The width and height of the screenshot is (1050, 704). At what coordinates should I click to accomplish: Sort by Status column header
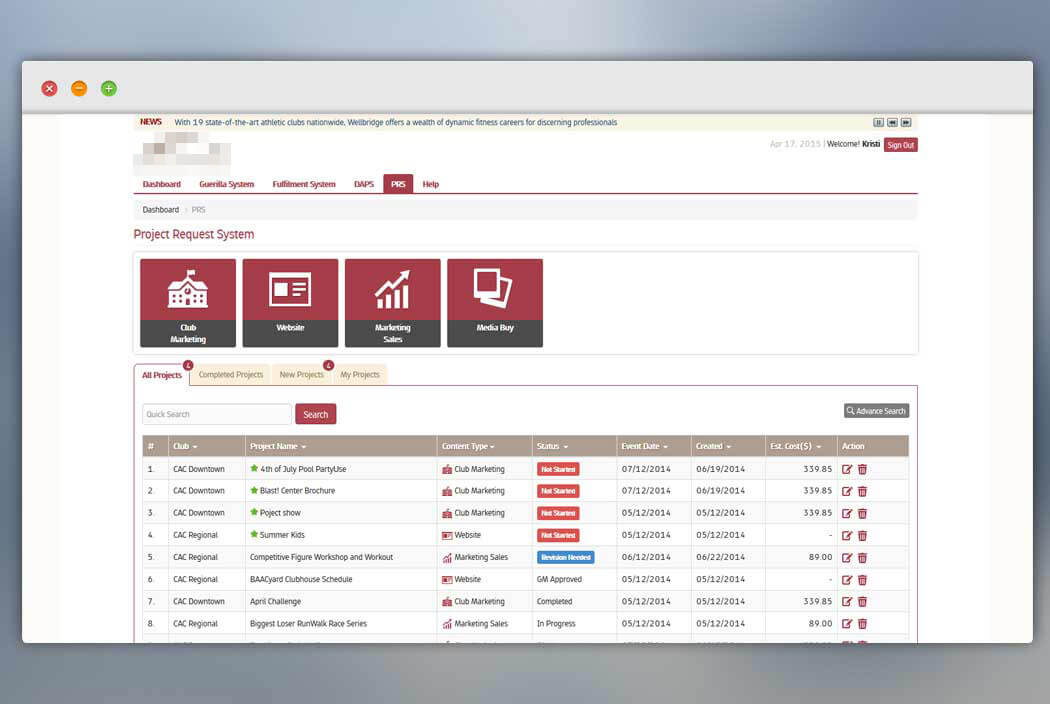coord(552,446)
